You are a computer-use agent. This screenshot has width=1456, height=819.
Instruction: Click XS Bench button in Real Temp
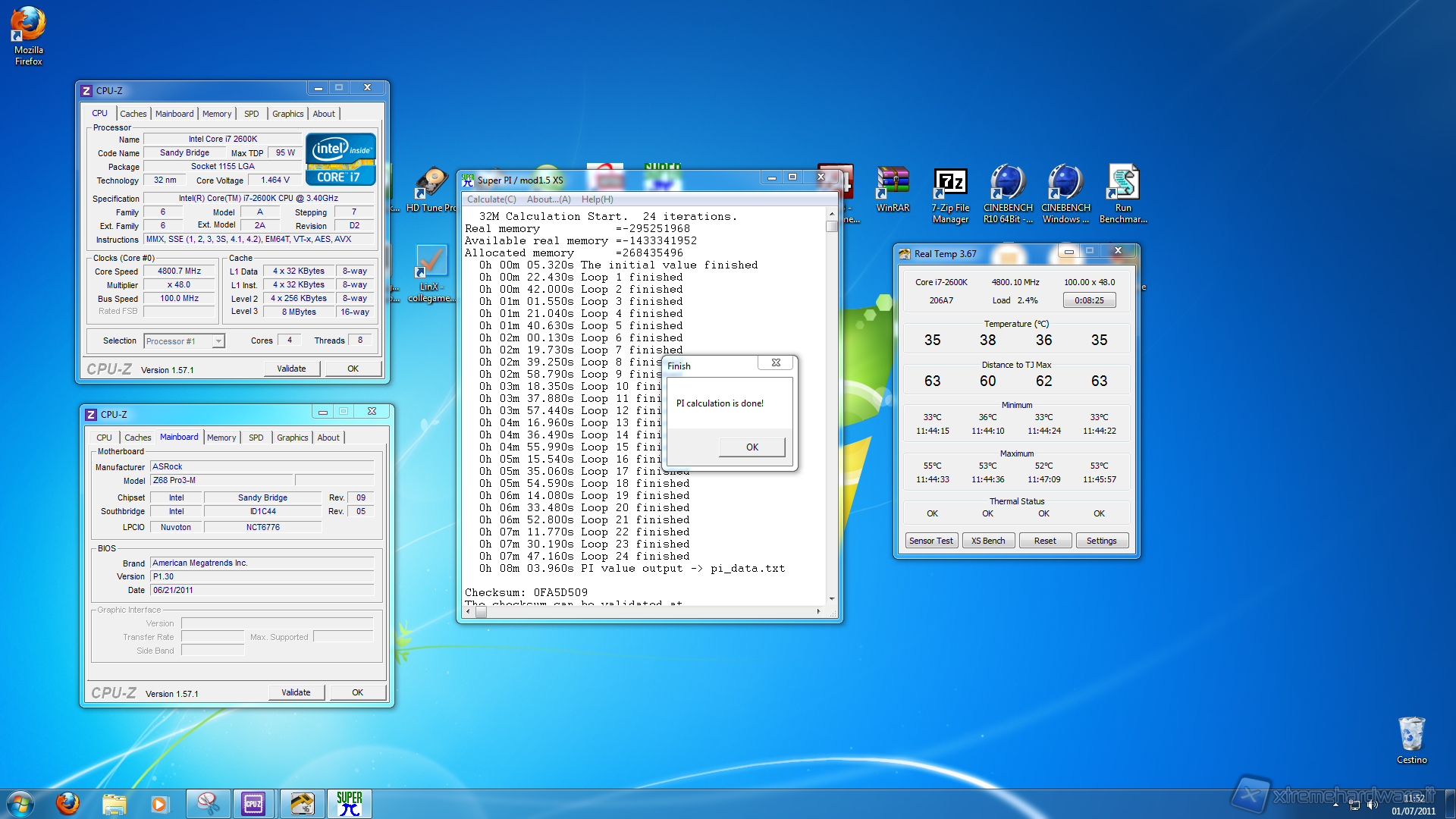tap(988, 541)
